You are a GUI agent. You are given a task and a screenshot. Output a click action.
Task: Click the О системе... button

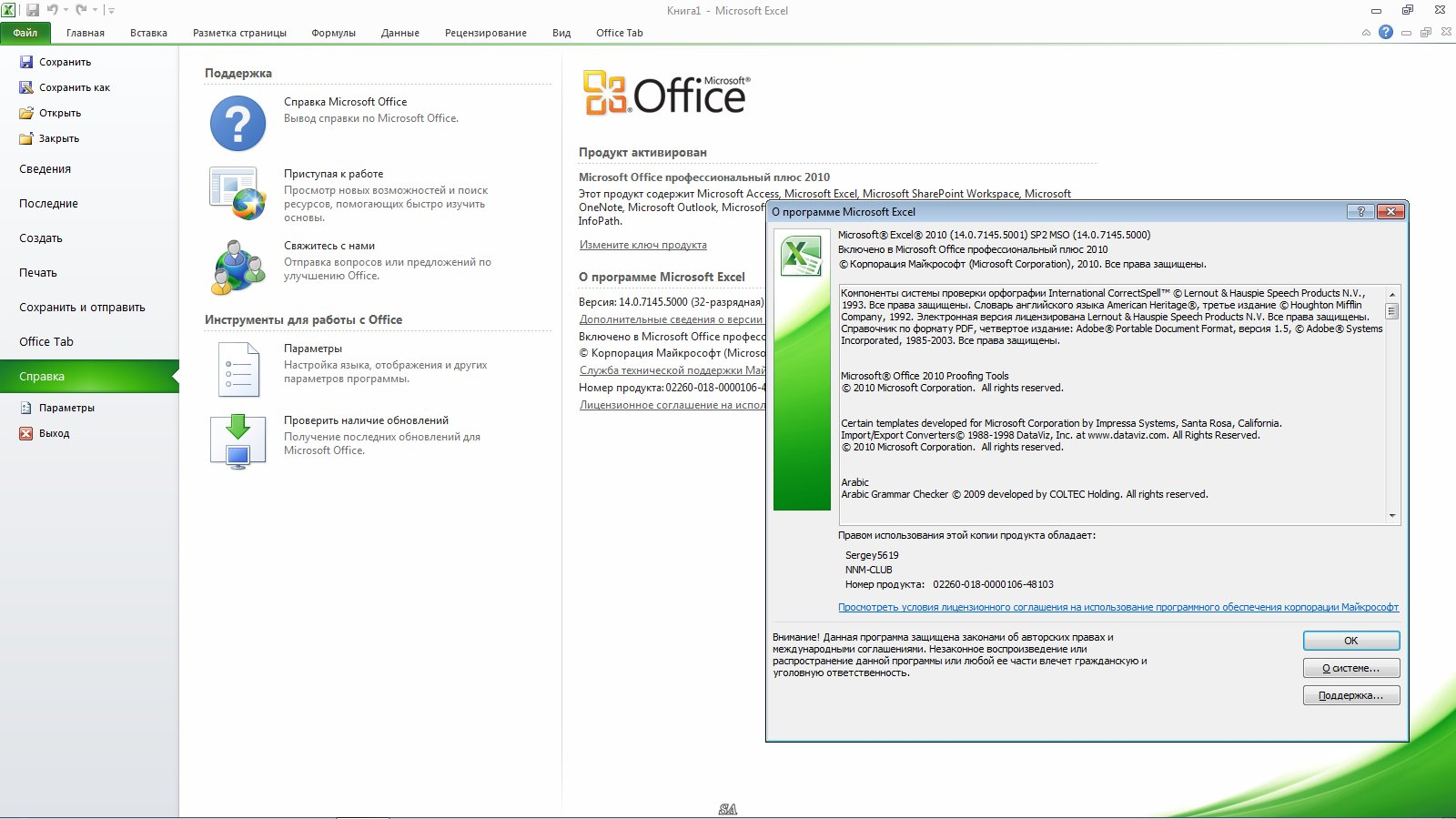coord(1351,668)
